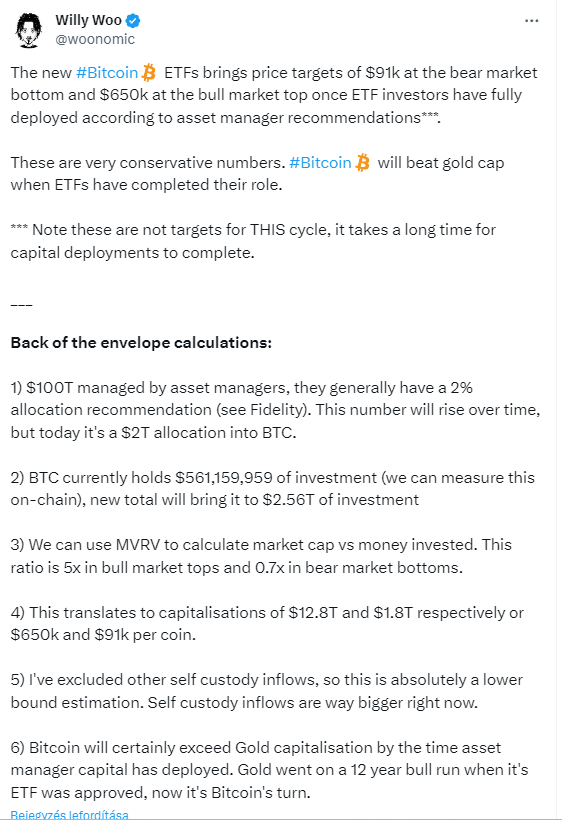Click the "We can use MVRV" paragraph
The width and height of the screenshot is (562, 820).
(261, 556)
